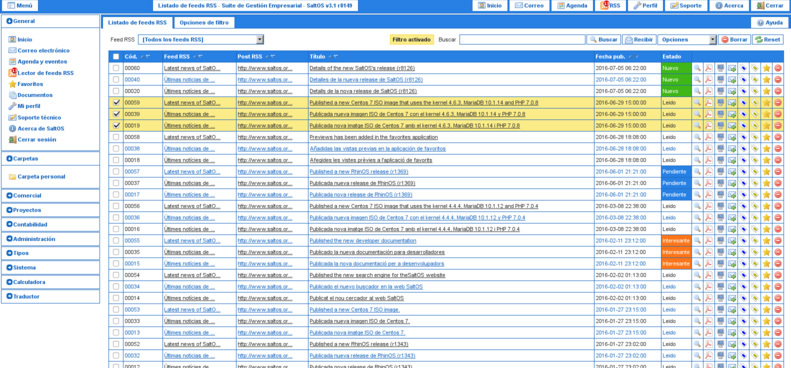This screenshot has height=368, width=791.
Task: Open Agenda in the top bar
Action: click(572, 6)
